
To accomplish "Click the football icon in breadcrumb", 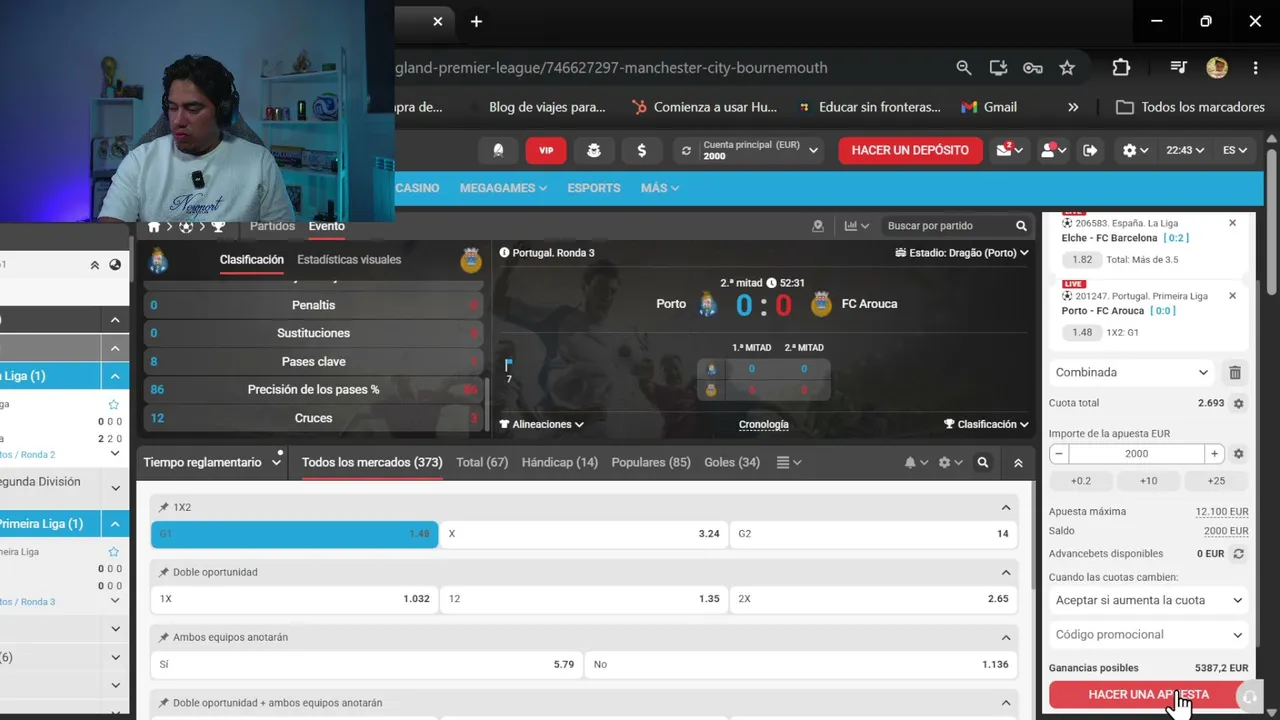I will pos(186,227).
